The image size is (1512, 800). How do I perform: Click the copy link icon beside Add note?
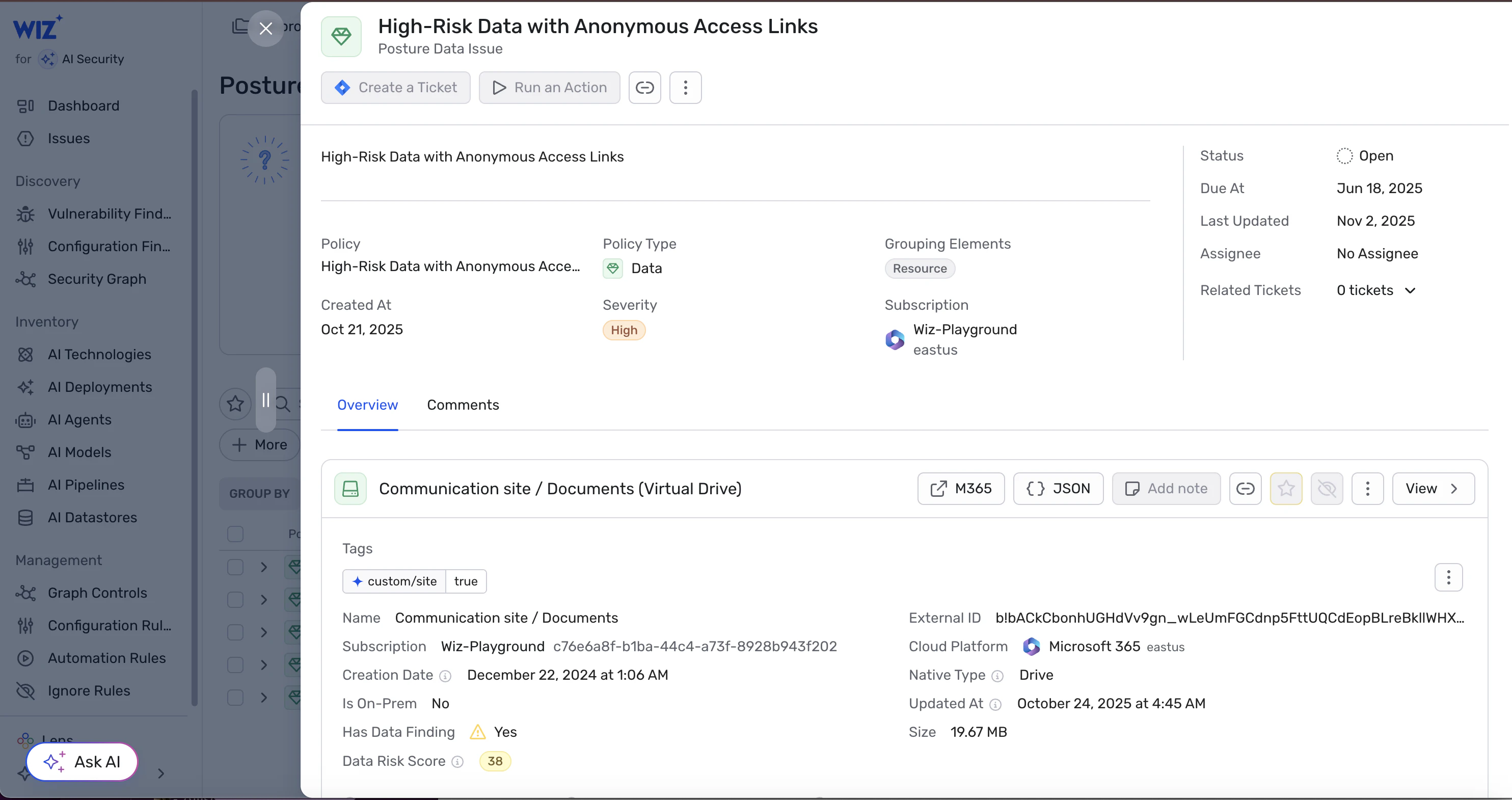tap(1245, 488)
